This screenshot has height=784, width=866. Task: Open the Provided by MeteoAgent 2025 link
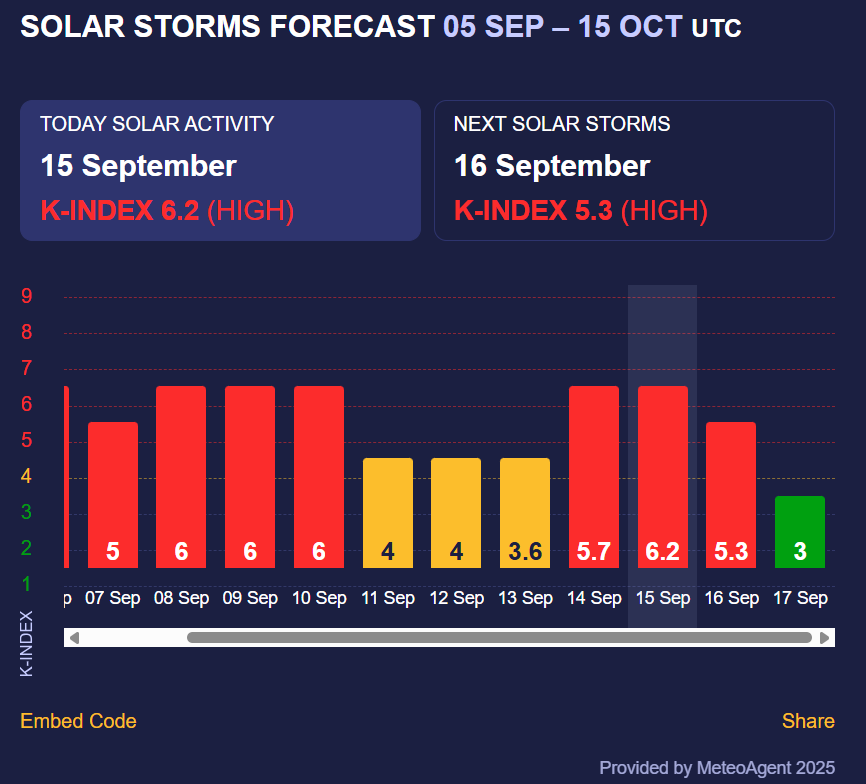(716, 768)
